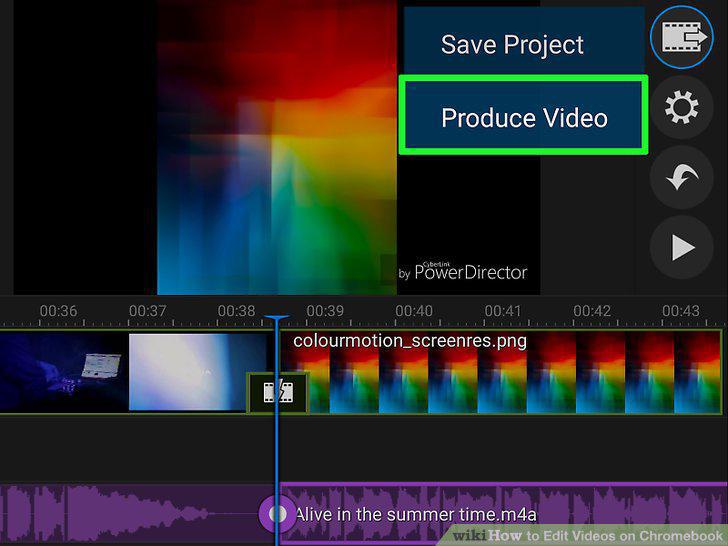Image resolution: width=728 pixels, height=546 pixels.
Task: Select the transition icon between clips
Action: (278, 393)
